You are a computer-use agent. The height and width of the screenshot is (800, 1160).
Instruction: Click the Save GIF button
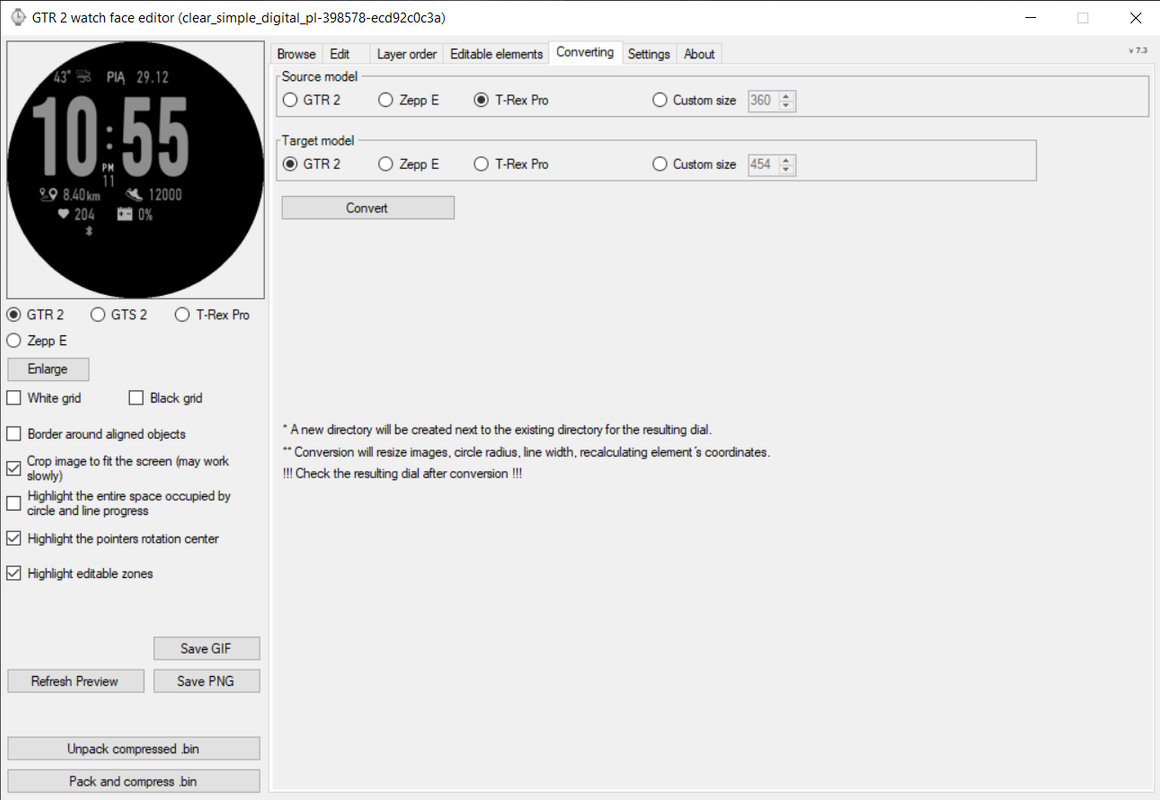[206, 648]
